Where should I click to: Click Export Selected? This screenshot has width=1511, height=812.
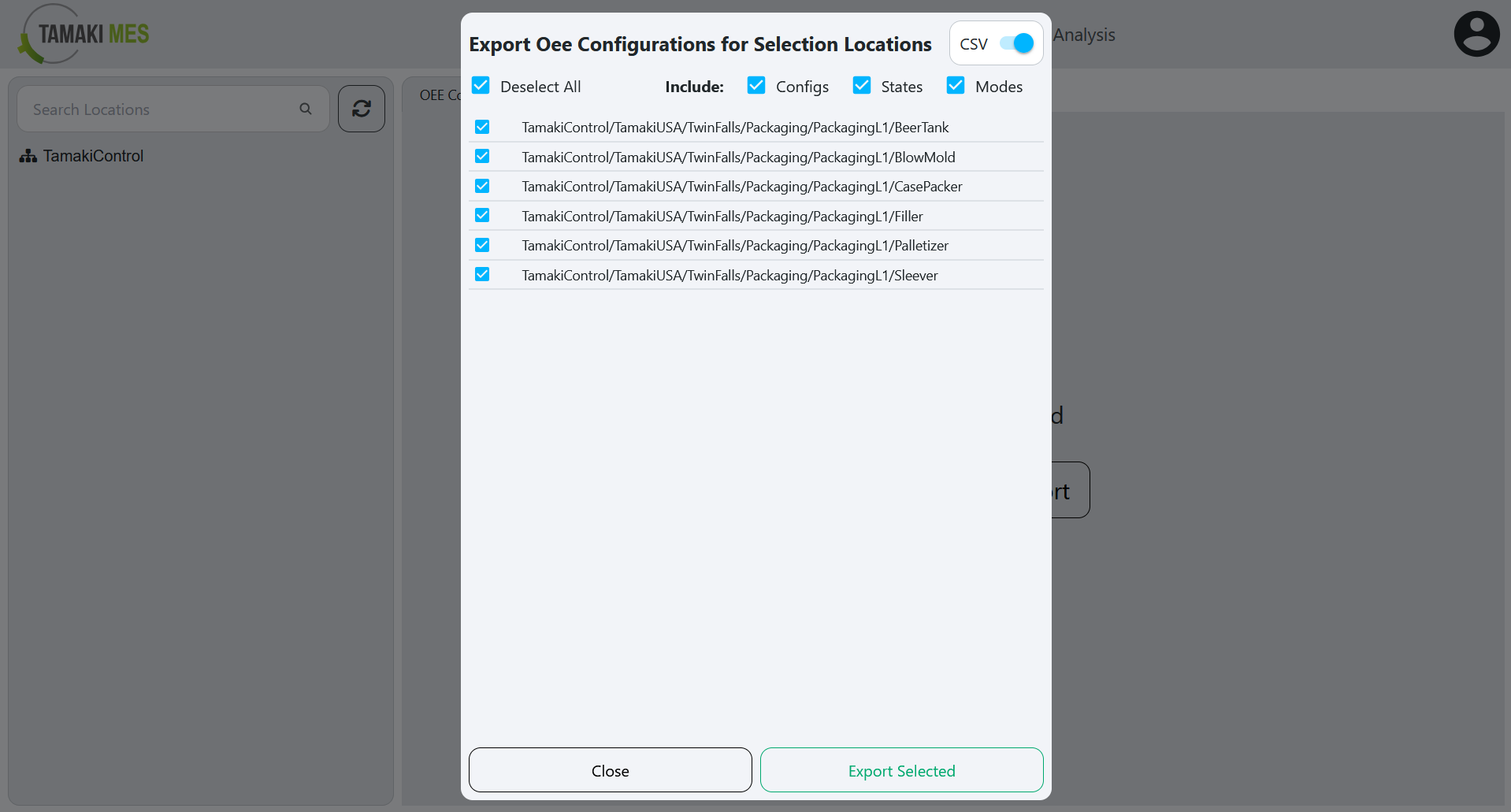[x=901, y=770]
